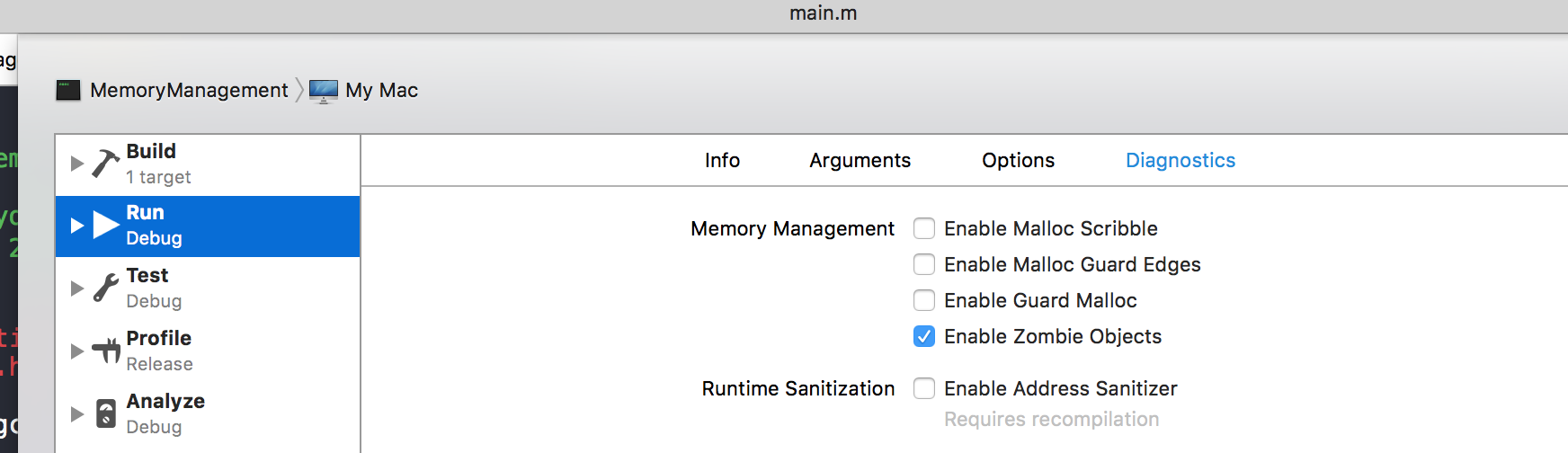
Task: Uncheck Enable Zombie Objects
Action: coord(924,336)
